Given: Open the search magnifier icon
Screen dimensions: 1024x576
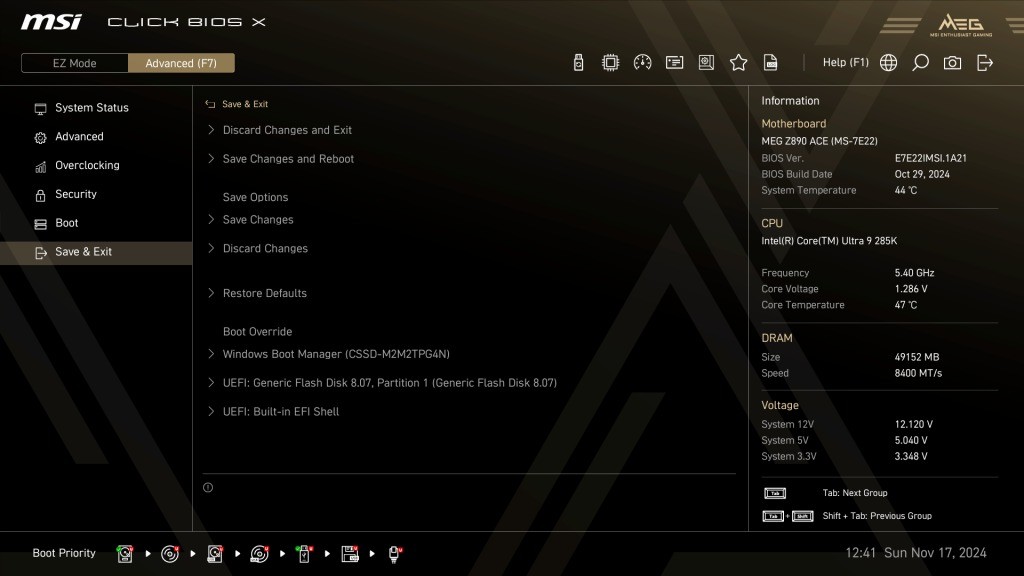Looking at the screenshot, I should click(x=920, y=63).
